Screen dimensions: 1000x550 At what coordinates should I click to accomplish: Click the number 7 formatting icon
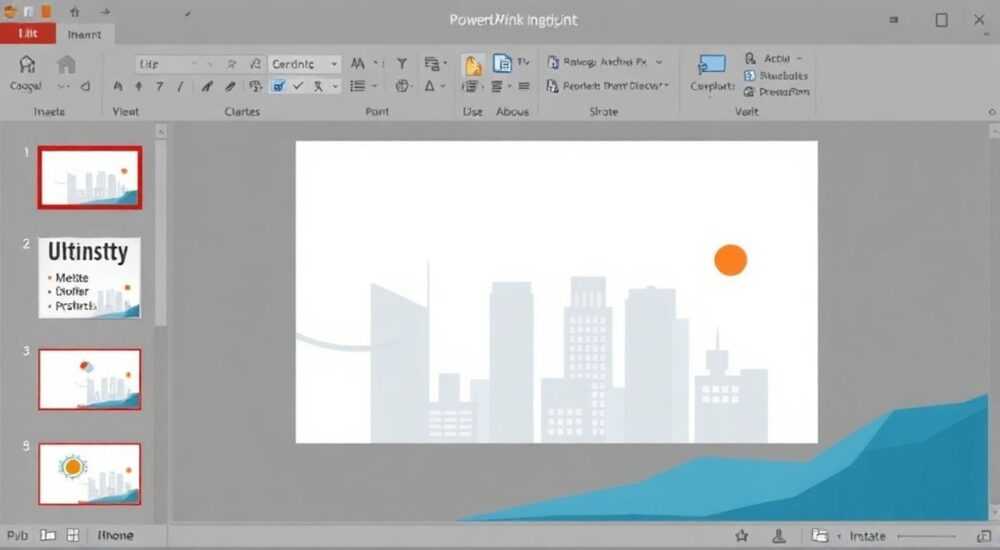coord(159,86)
